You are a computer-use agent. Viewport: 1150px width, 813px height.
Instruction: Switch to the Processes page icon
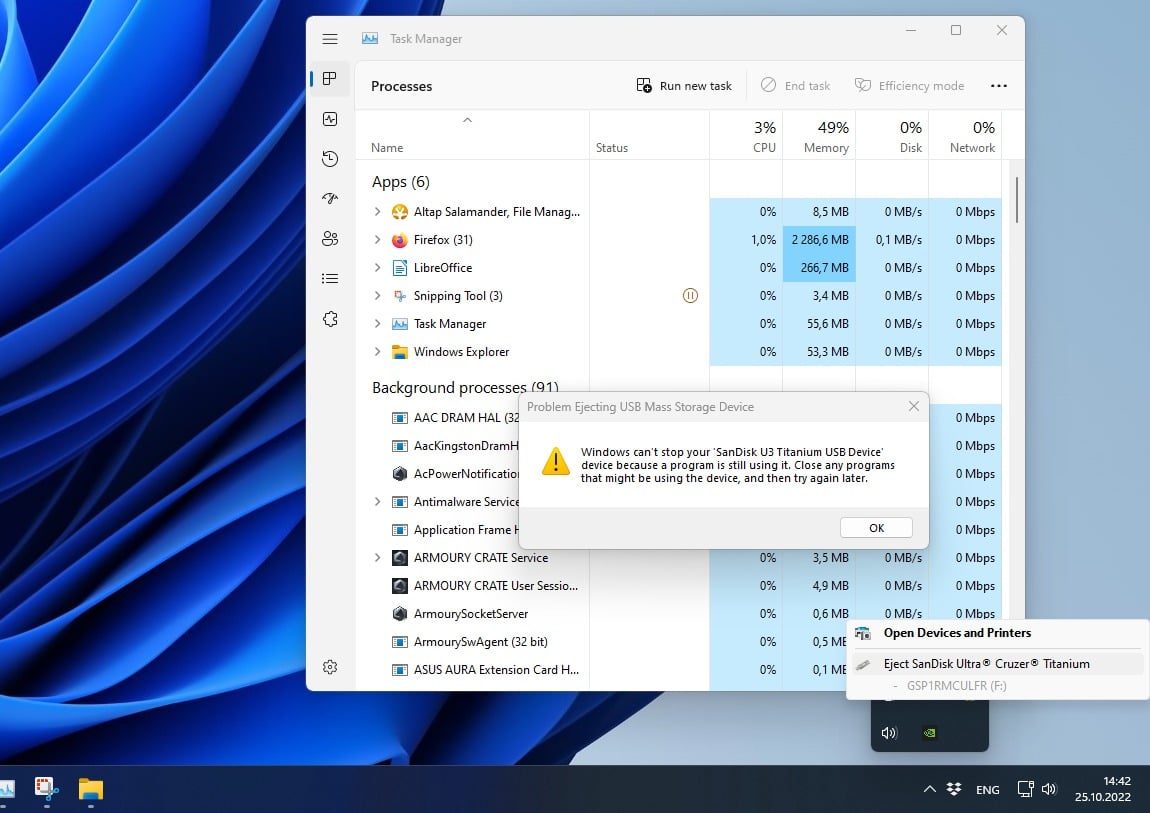coord(330,78)
